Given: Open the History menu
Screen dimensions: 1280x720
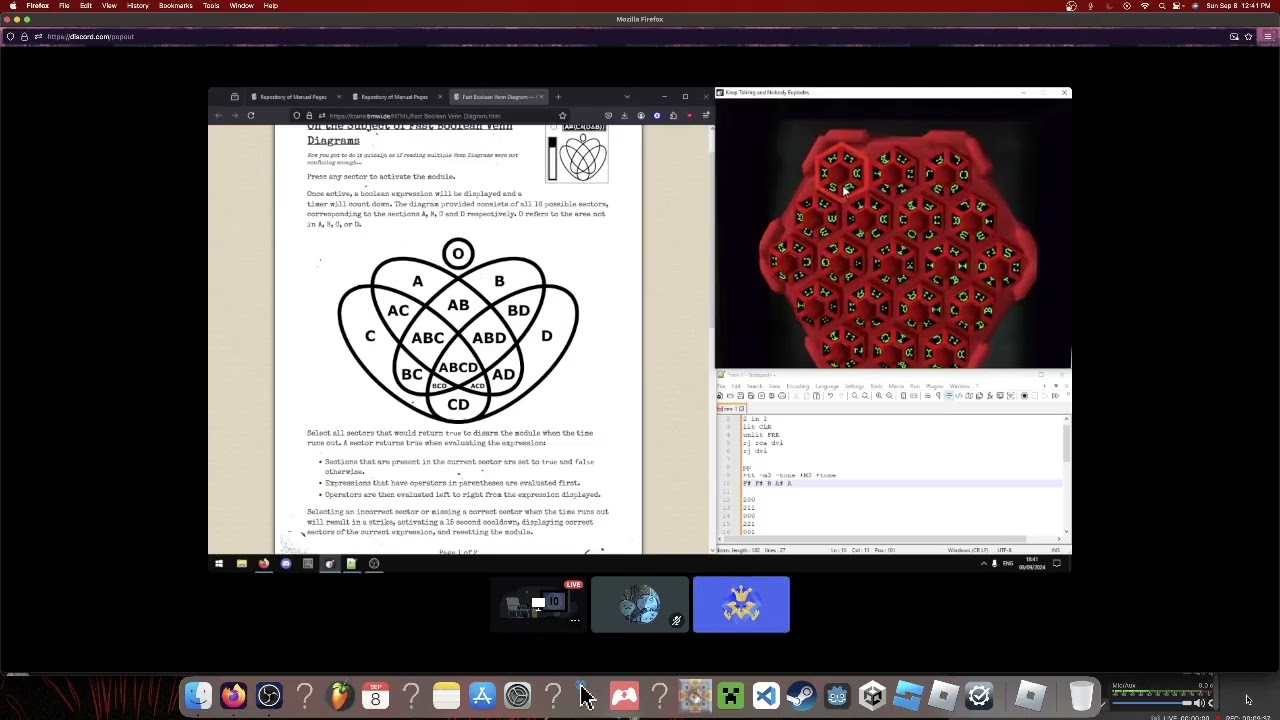Looking at the screenshot, I should pos(138,6).
